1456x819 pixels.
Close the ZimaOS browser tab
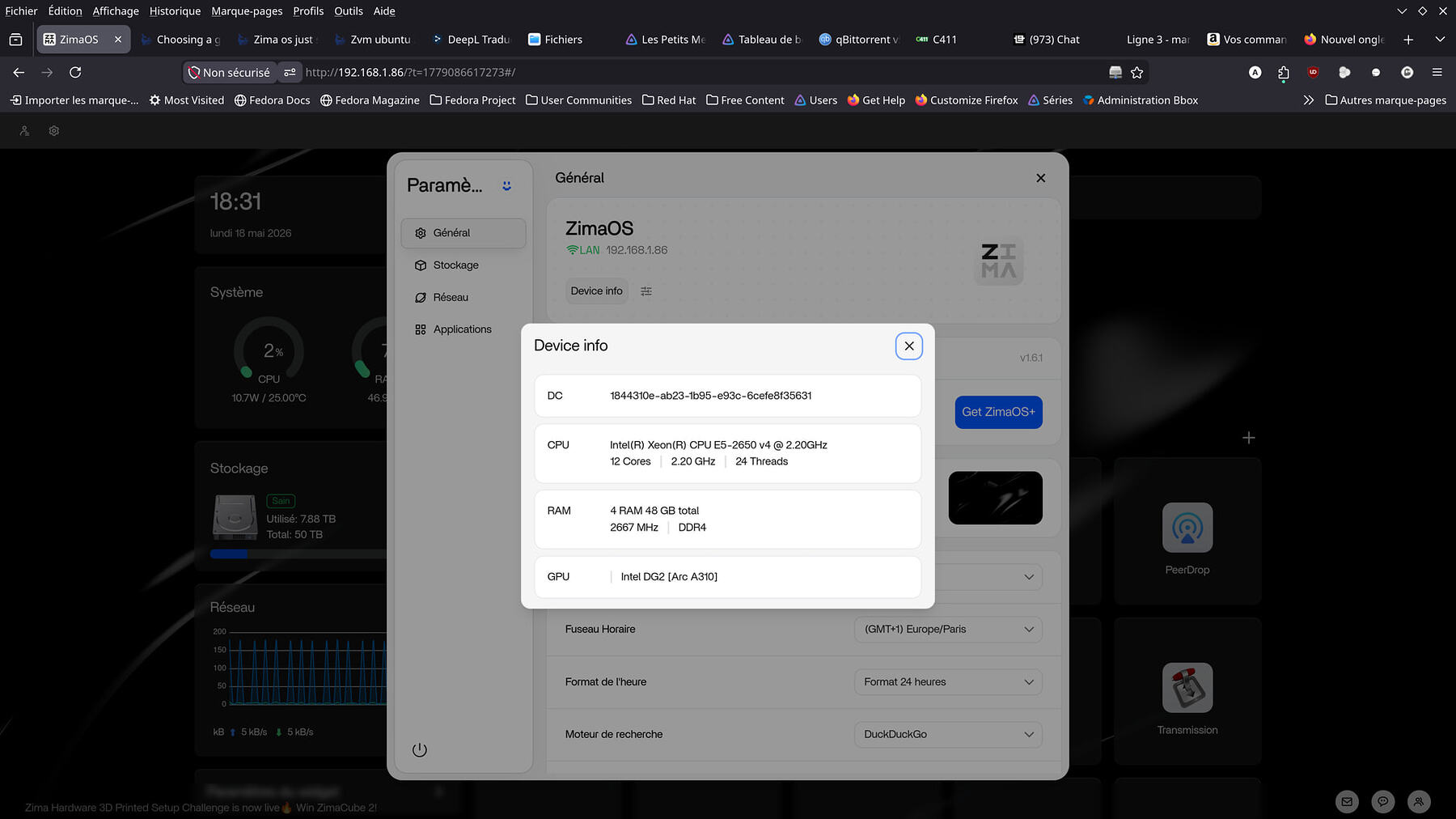(x=118, y=40)
